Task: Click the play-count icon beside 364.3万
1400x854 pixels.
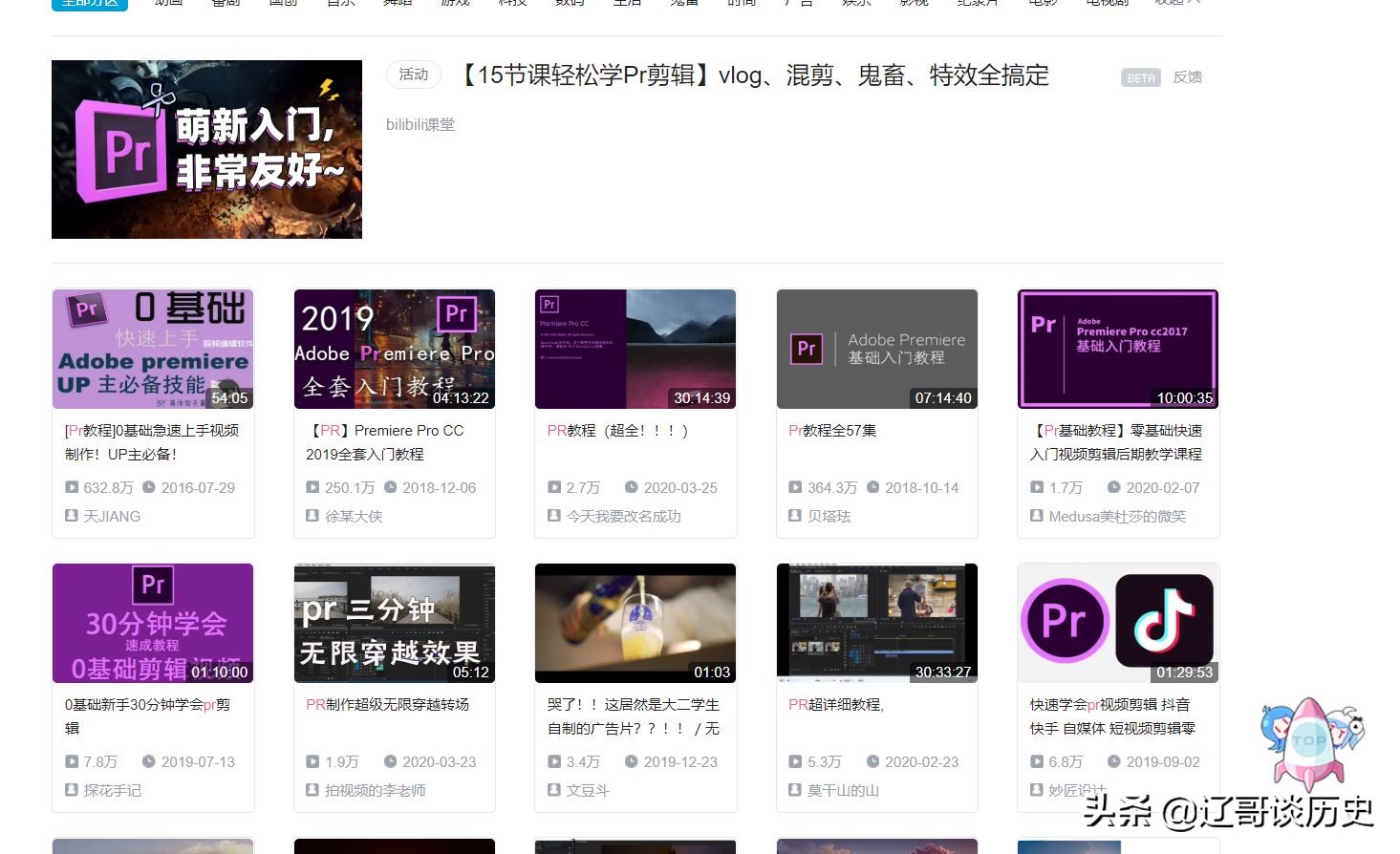Action: tap(795, 487)
